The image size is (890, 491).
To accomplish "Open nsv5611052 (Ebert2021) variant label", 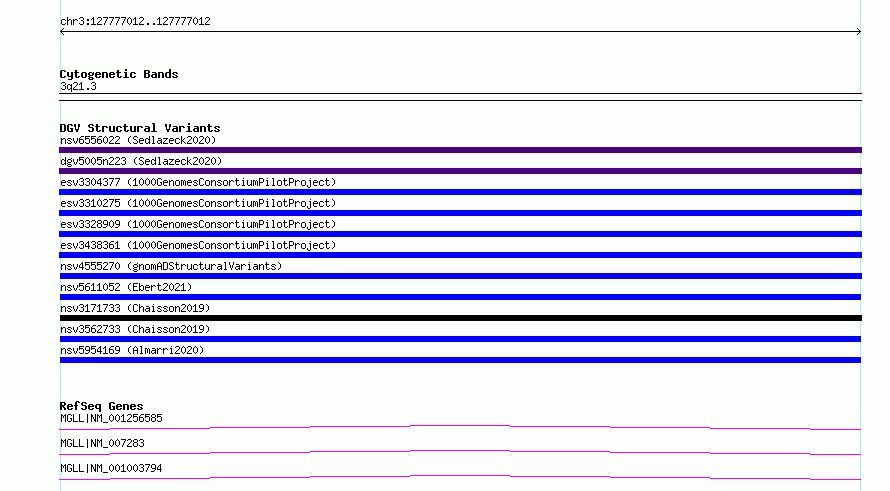I will click(126, 287).
